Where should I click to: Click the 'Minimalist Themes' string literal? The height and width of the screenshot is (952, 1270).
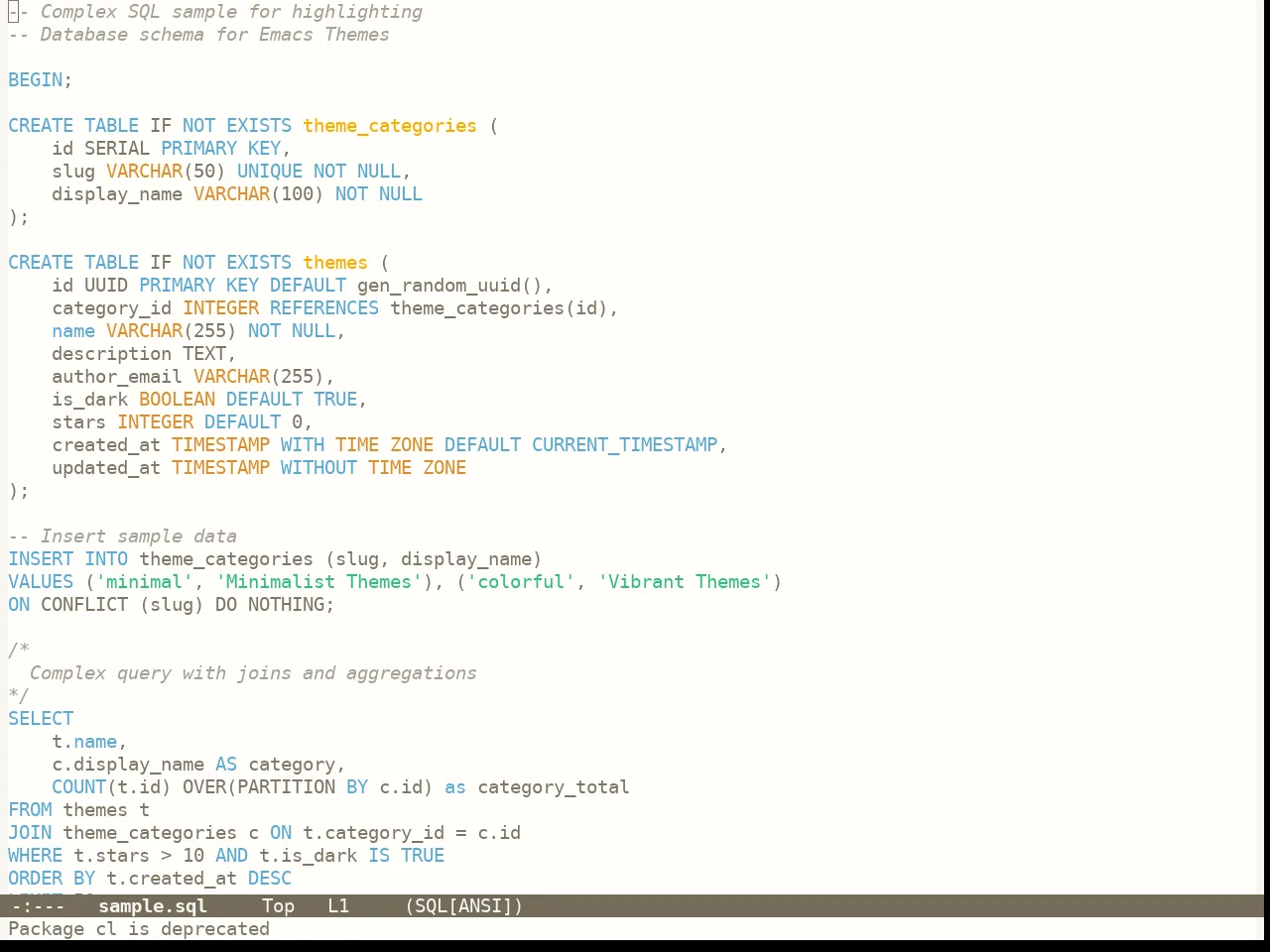click(318, 582)
